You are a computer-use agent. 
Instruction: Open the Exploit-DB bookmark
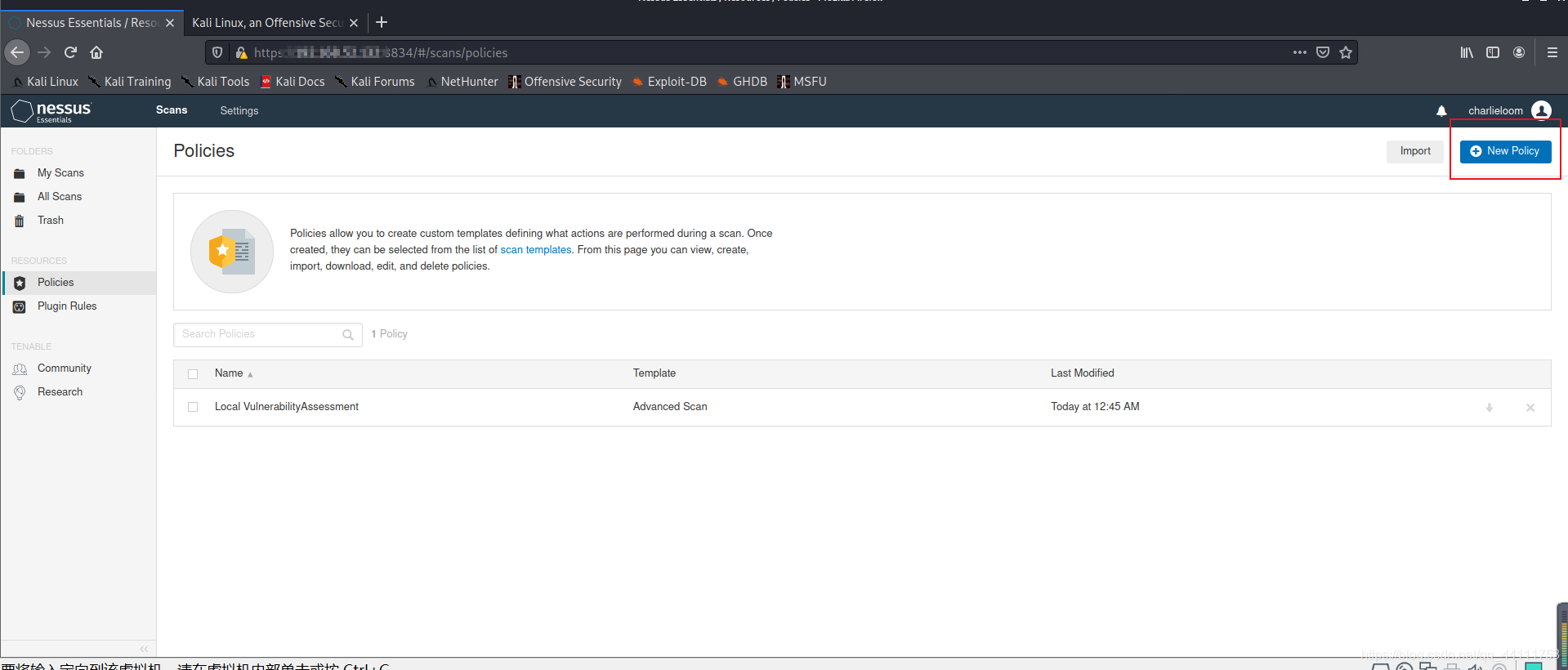(670, 82)
